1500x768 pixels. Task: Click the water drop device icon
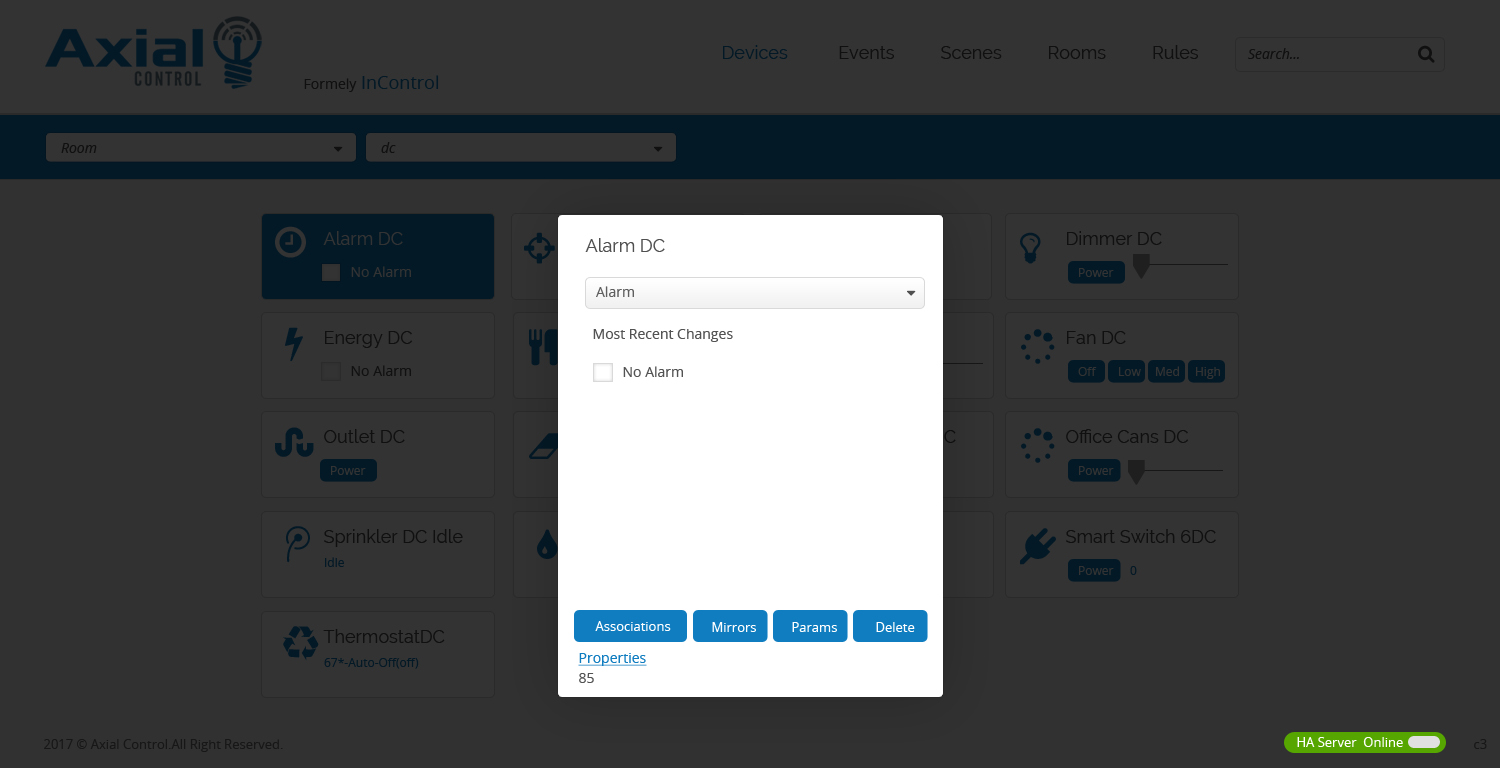(547, 544)
